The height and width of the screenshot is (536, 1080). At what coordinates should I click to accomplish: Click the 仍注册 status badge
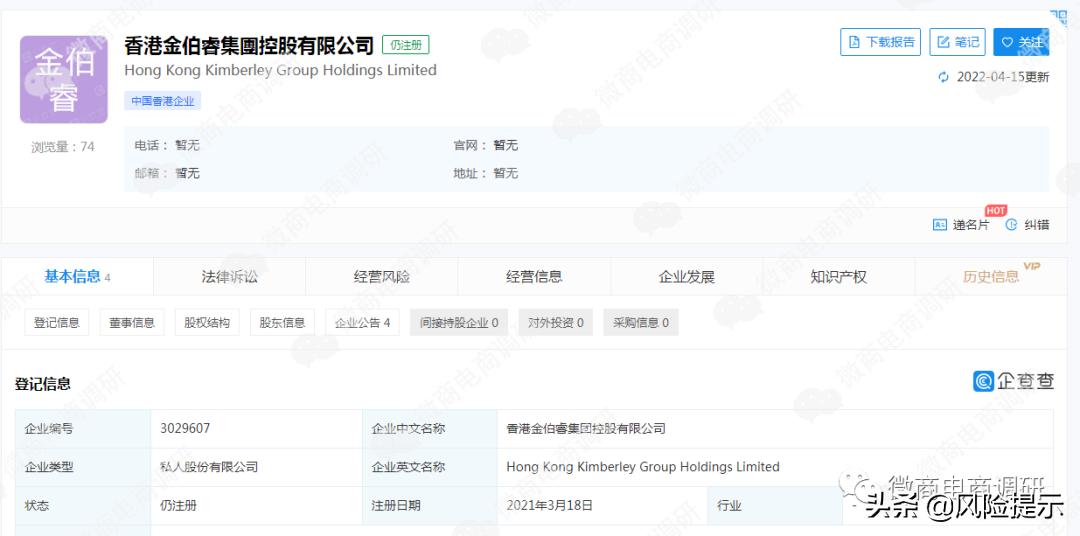click(406, 45)
